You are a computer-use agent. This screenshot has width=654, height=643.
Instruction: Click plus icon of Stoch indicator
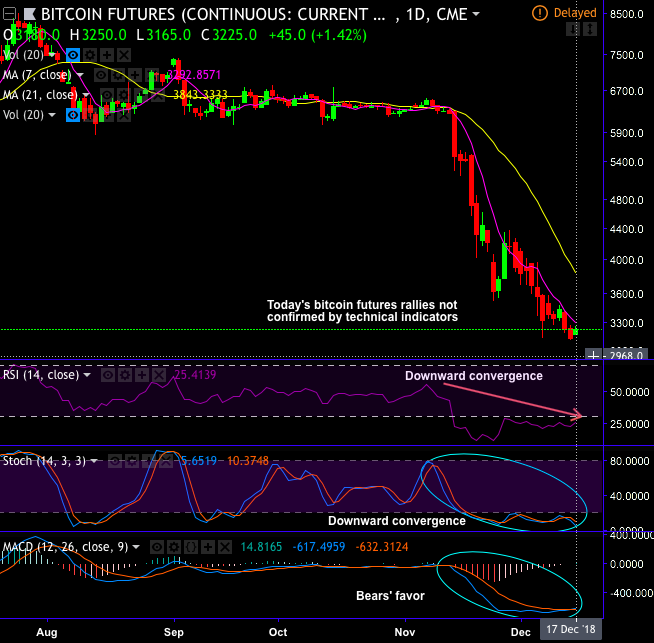[x=149, y=461]
